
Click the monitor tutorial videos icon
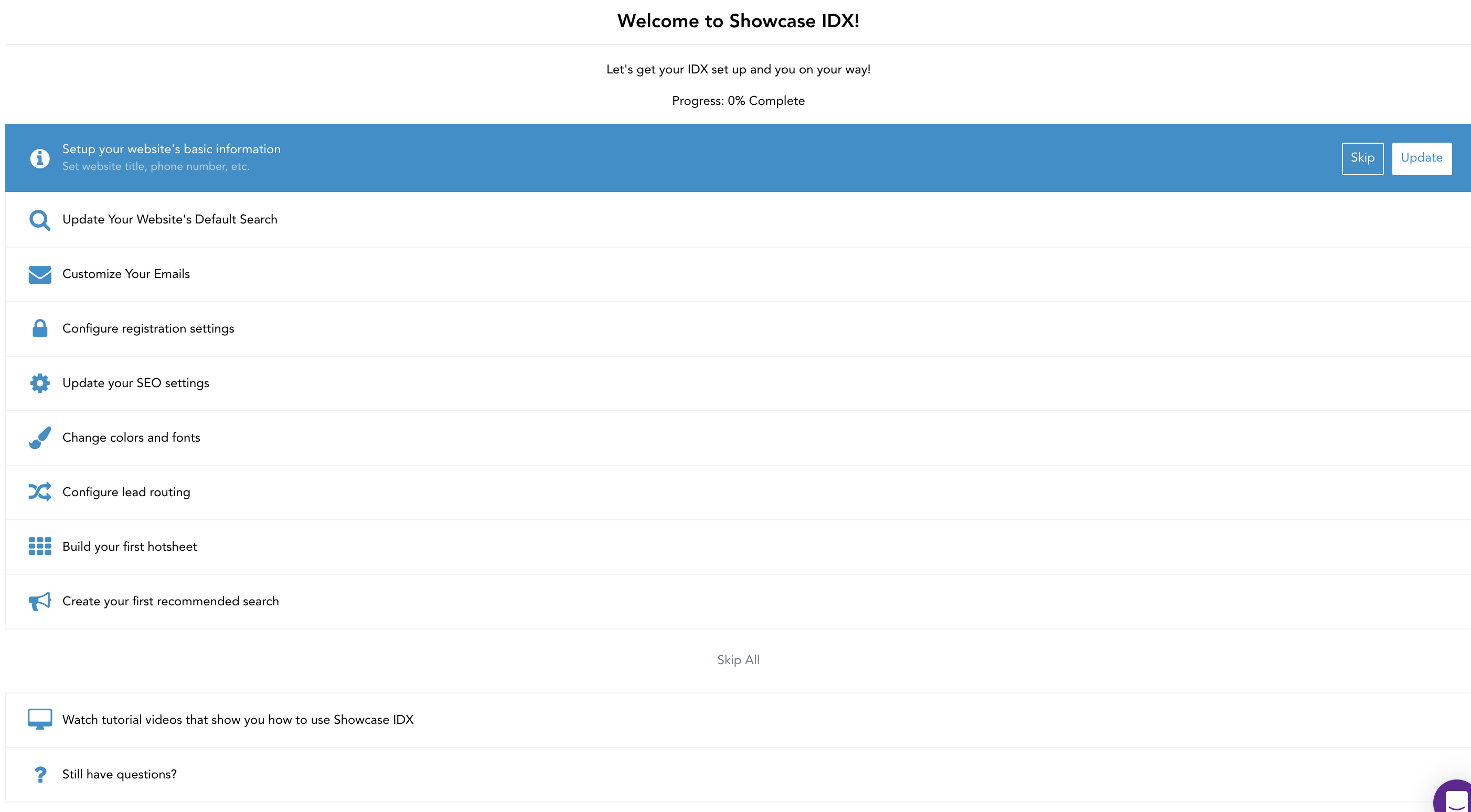click(x=39, y=720)
